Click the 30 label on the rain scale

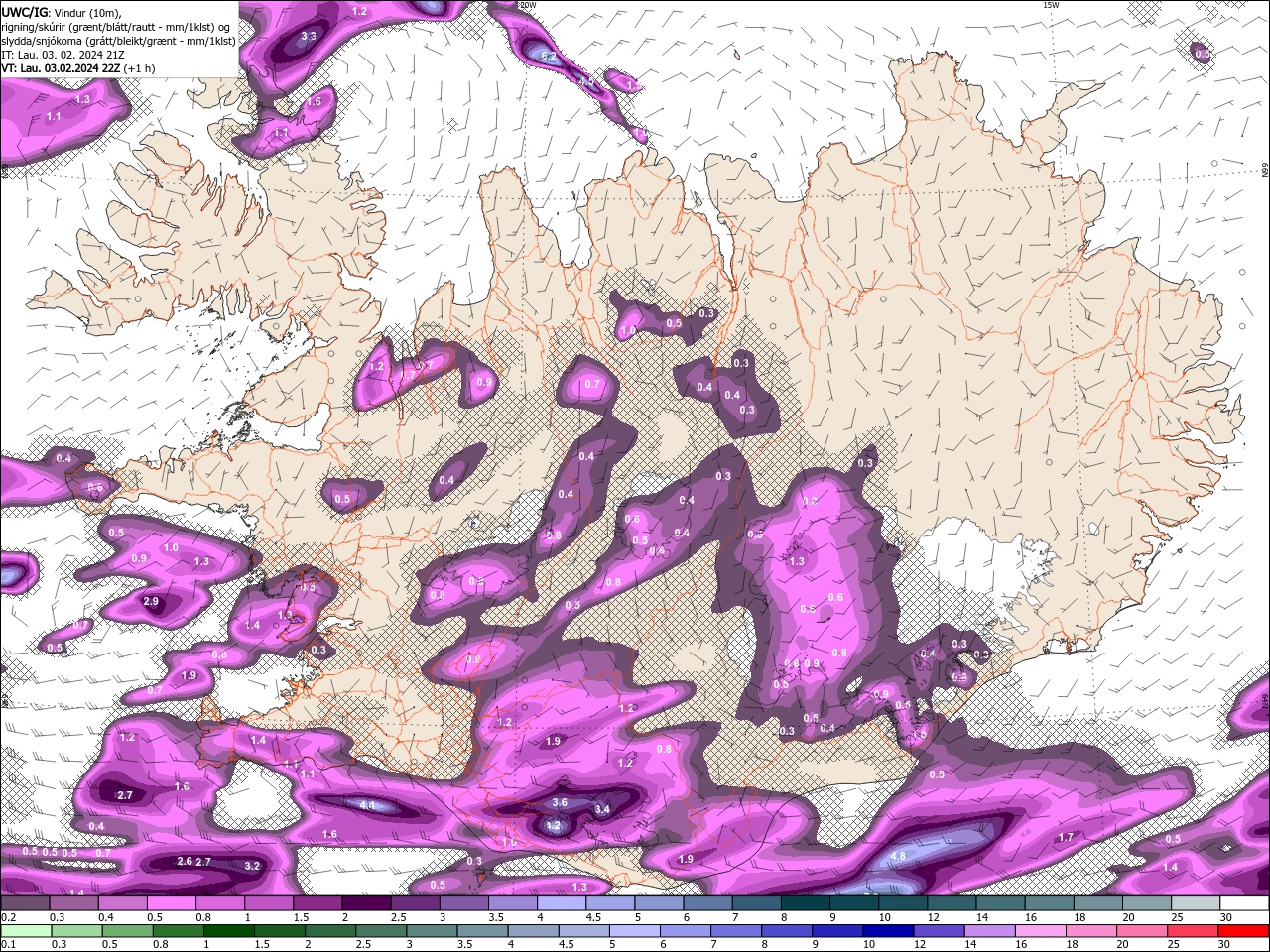point(1226,945)
